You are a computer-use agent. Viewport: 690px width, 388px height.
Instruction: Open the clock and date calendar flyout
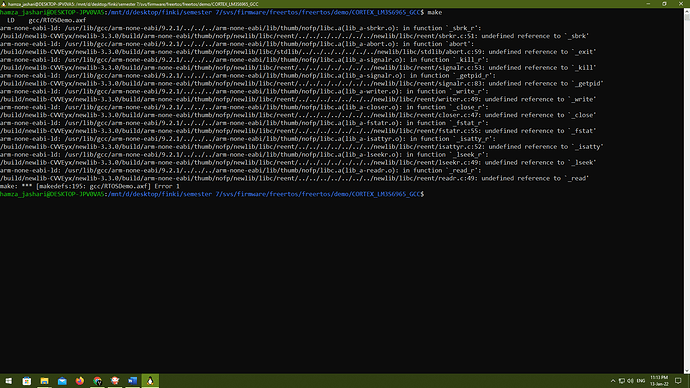[x=659, y=381]
